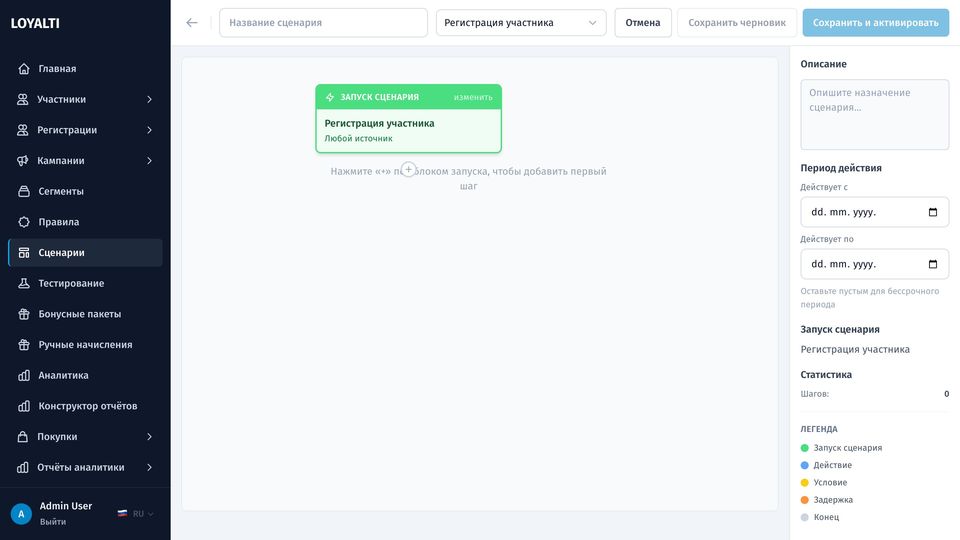Viewport: 960px width, 540px height.
Task: Open Правила menu item
Action: click(x=85, y=222)
